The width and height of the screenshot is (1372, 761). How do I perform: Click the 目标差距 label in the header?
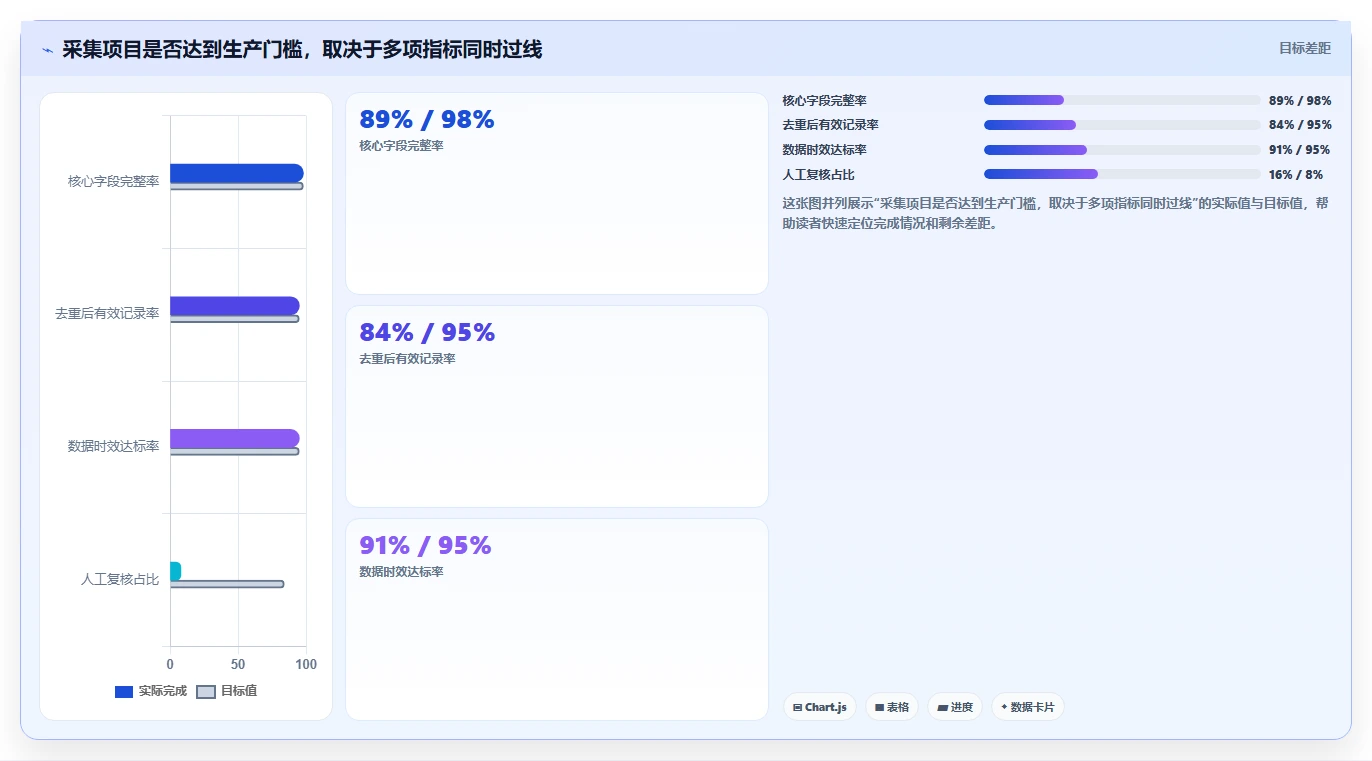(1305, 48)
